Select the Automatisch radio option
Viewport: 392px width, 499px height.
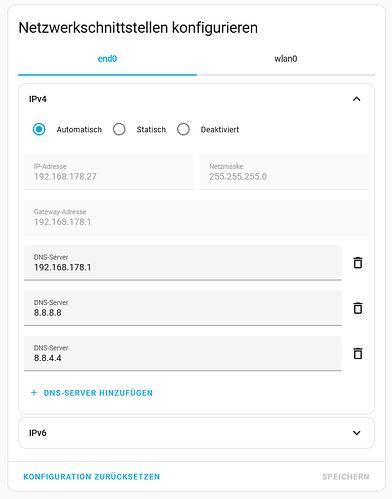pos(39,129)
